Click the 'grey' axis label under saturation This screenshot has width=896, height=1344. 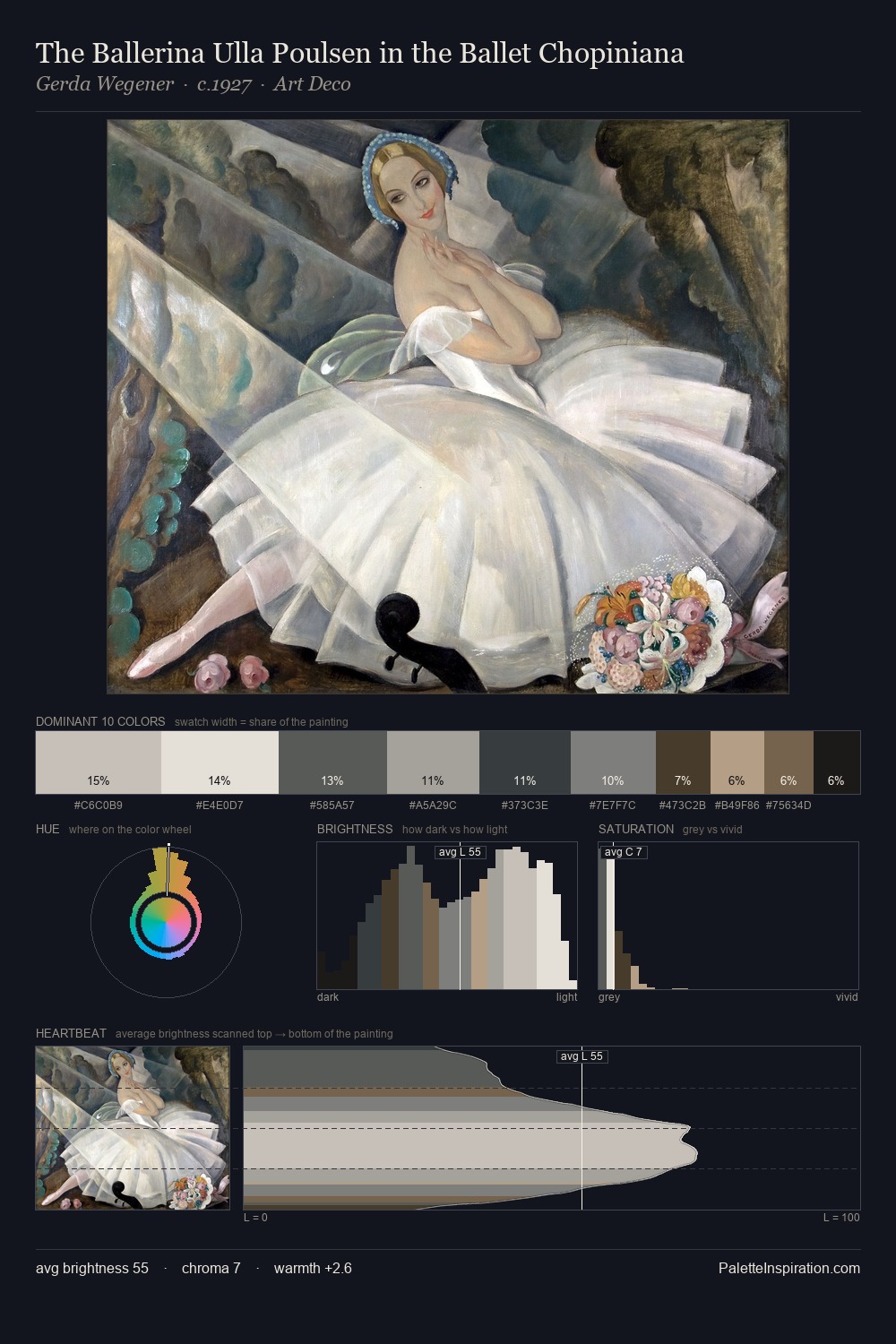(x=609, y=996)
